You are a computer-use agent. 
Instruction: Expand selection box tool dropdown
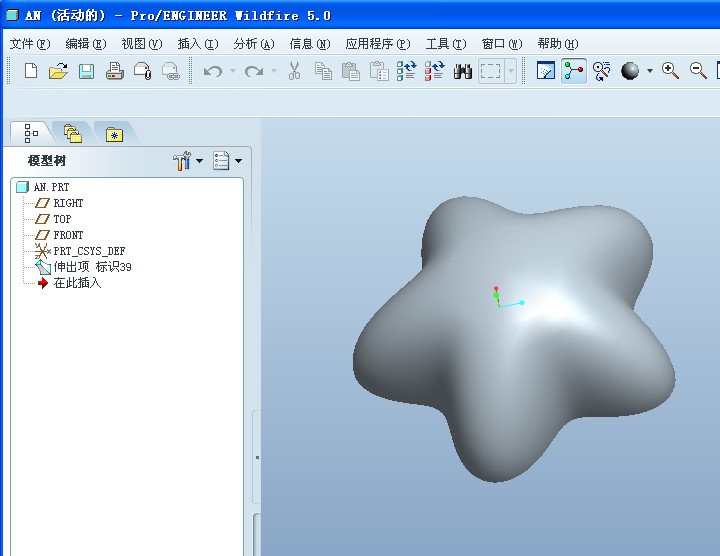tap(511, 71)
